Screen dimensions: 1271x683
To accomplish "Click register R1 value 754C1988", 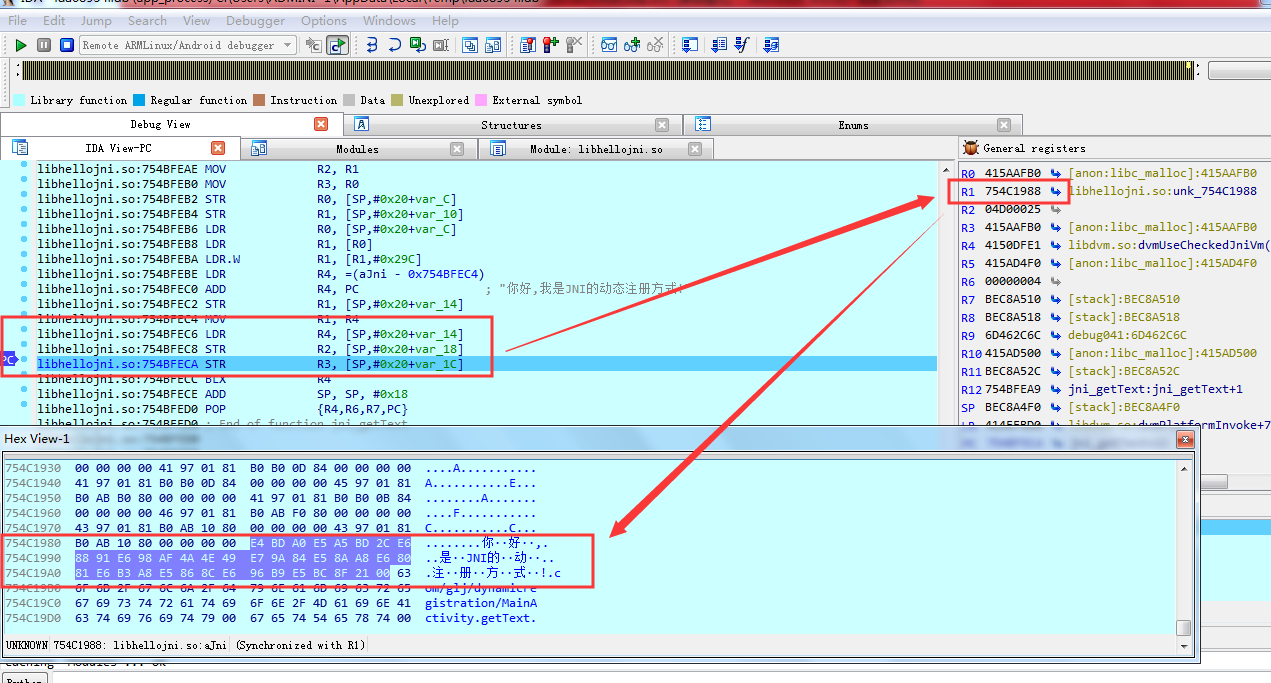I will 1012,192.
